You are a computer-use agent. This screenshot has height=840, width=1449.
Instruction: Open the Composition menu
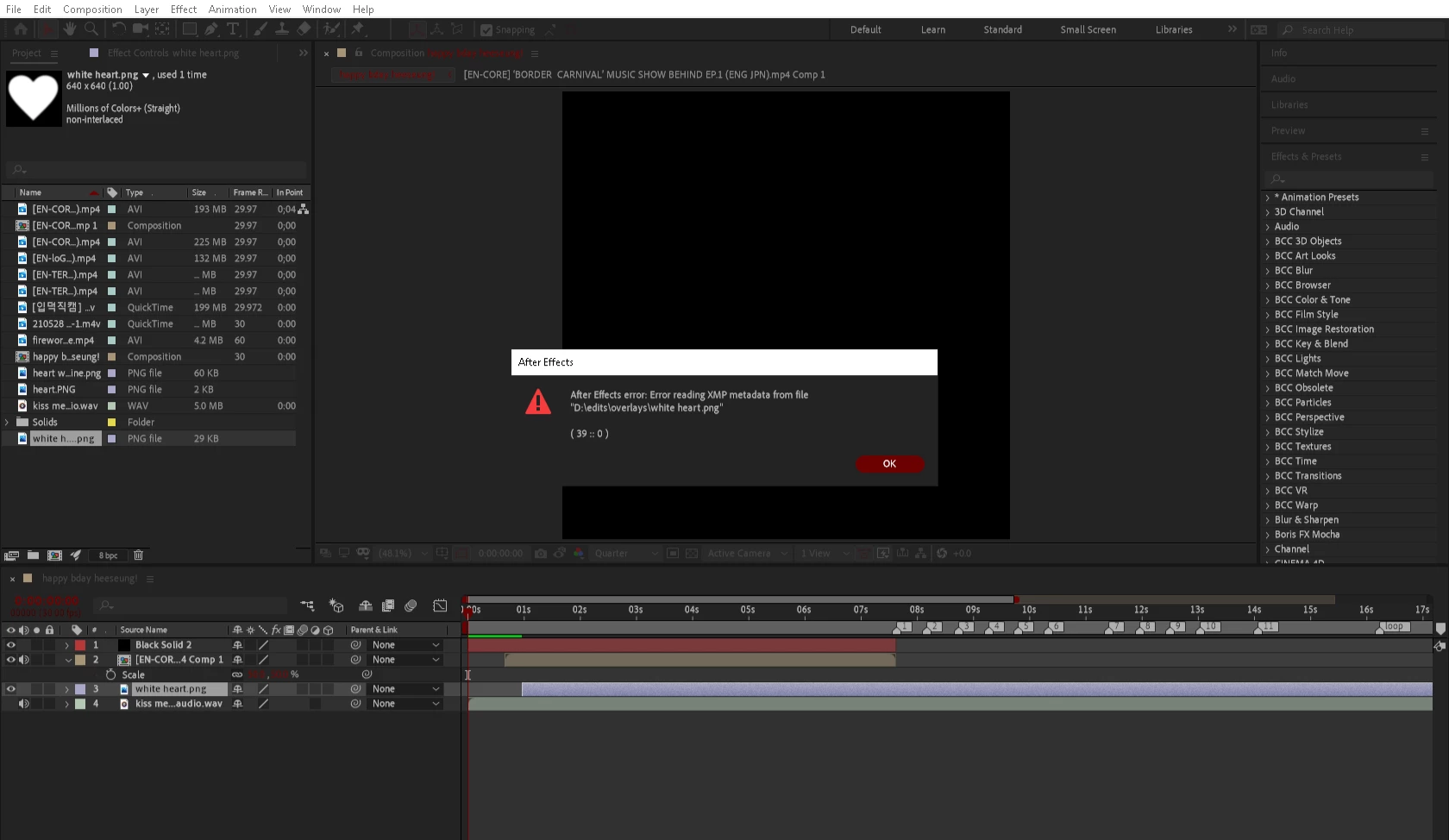click(92, 9)
